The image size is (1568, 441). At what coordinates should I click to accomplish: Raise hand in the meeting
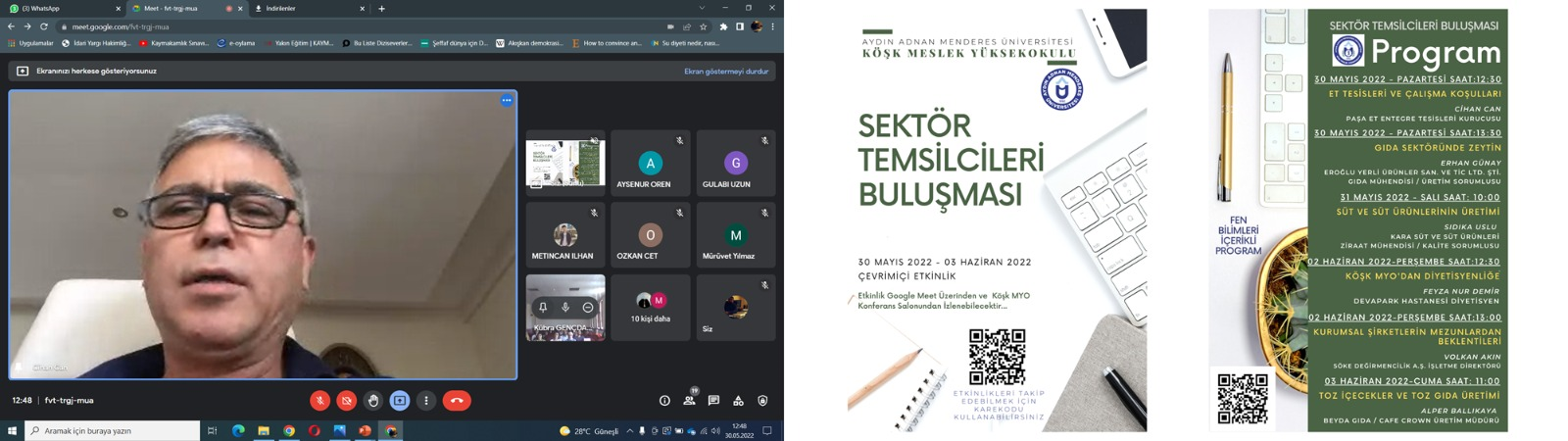tap(373, 401)
